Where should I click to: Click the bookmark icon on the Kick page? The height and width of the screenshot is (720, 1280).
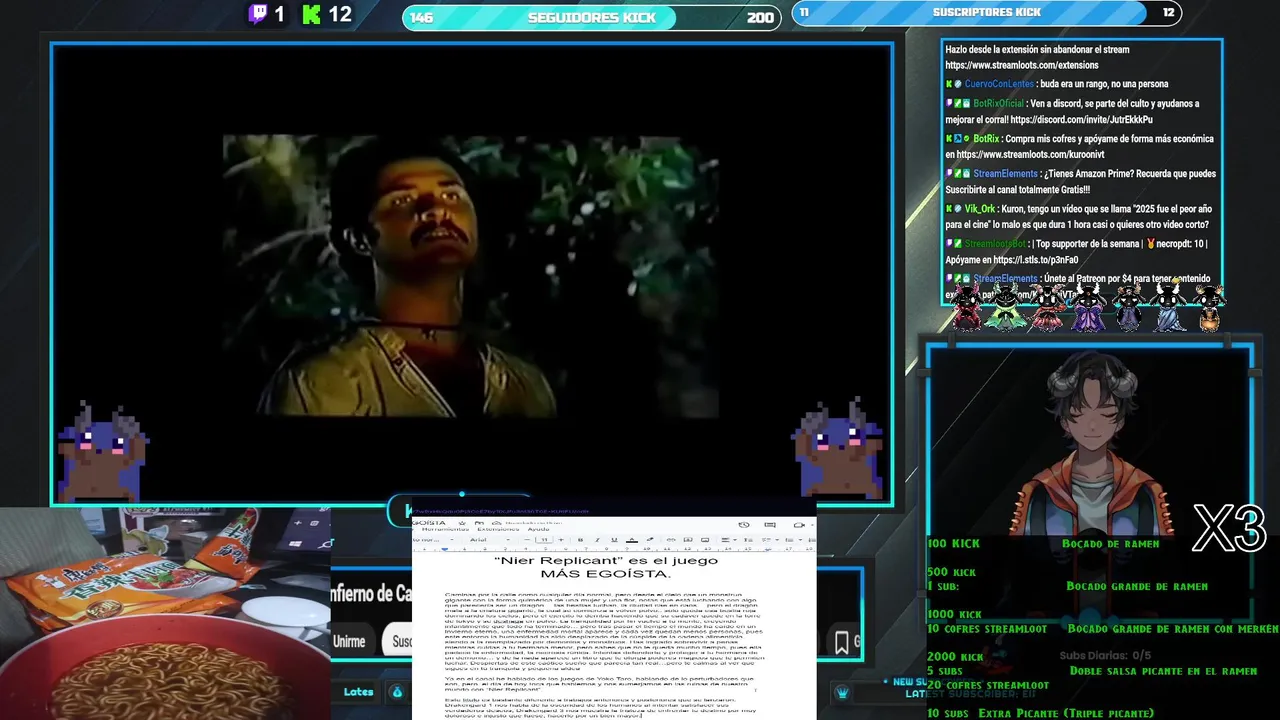(842, 644)
